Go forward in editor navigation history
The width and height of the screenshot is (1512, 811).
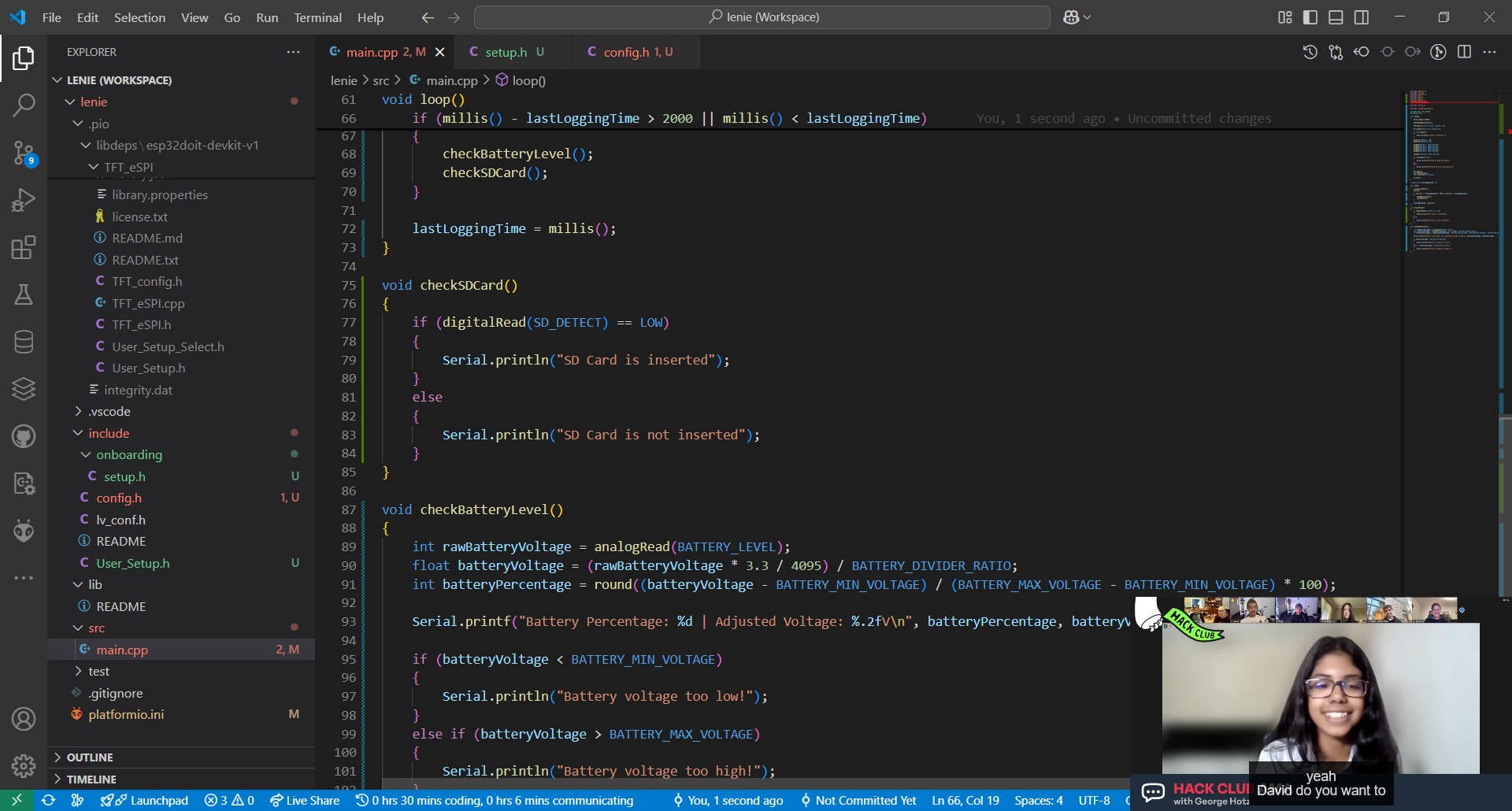tap(454, 17)
